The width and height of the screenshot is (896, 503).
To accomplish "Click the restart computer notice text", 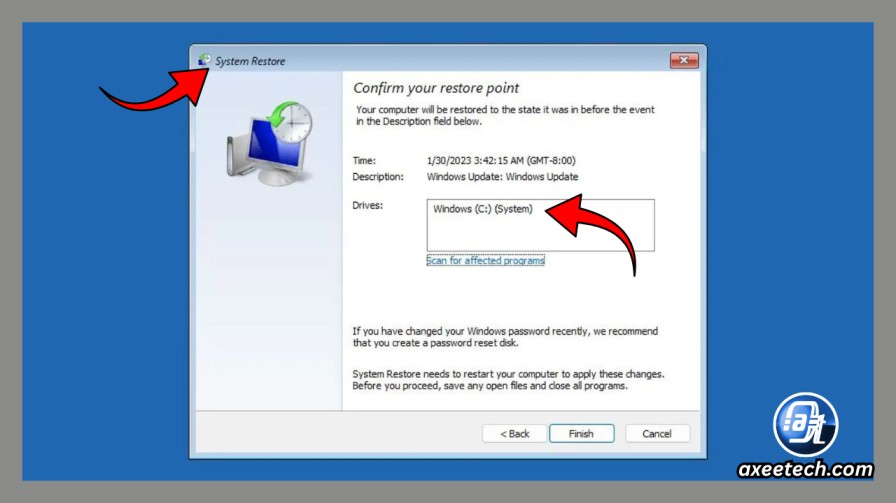I will (508, 380).
